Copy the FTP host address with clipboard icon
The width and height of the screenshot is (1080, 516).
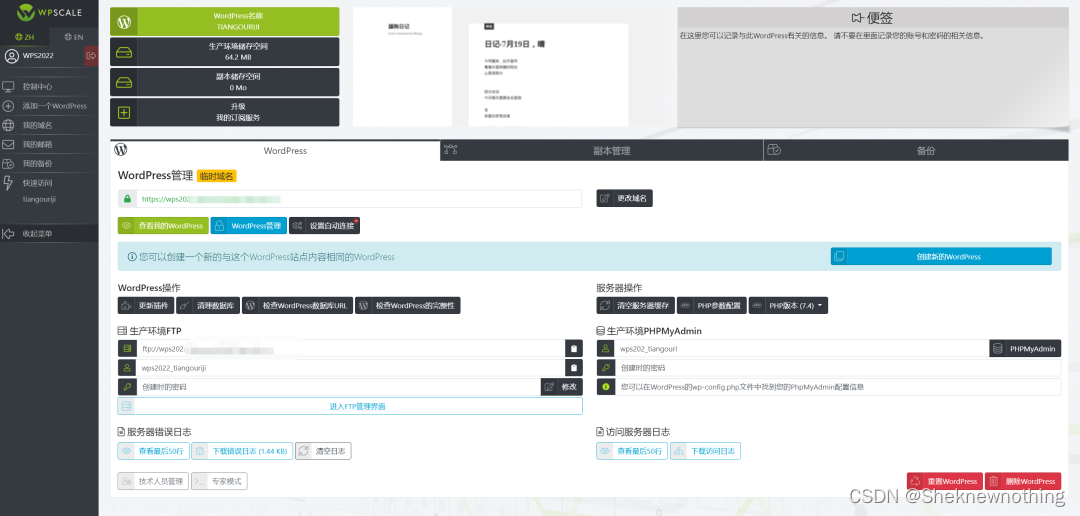pyautogui.click(x=574, y=349)
